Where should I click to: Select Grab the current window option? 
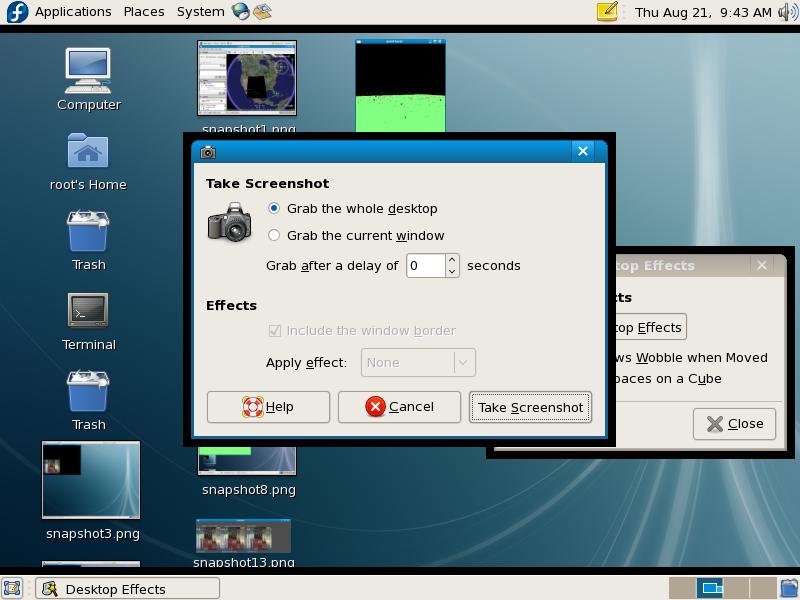click(274, 235)
